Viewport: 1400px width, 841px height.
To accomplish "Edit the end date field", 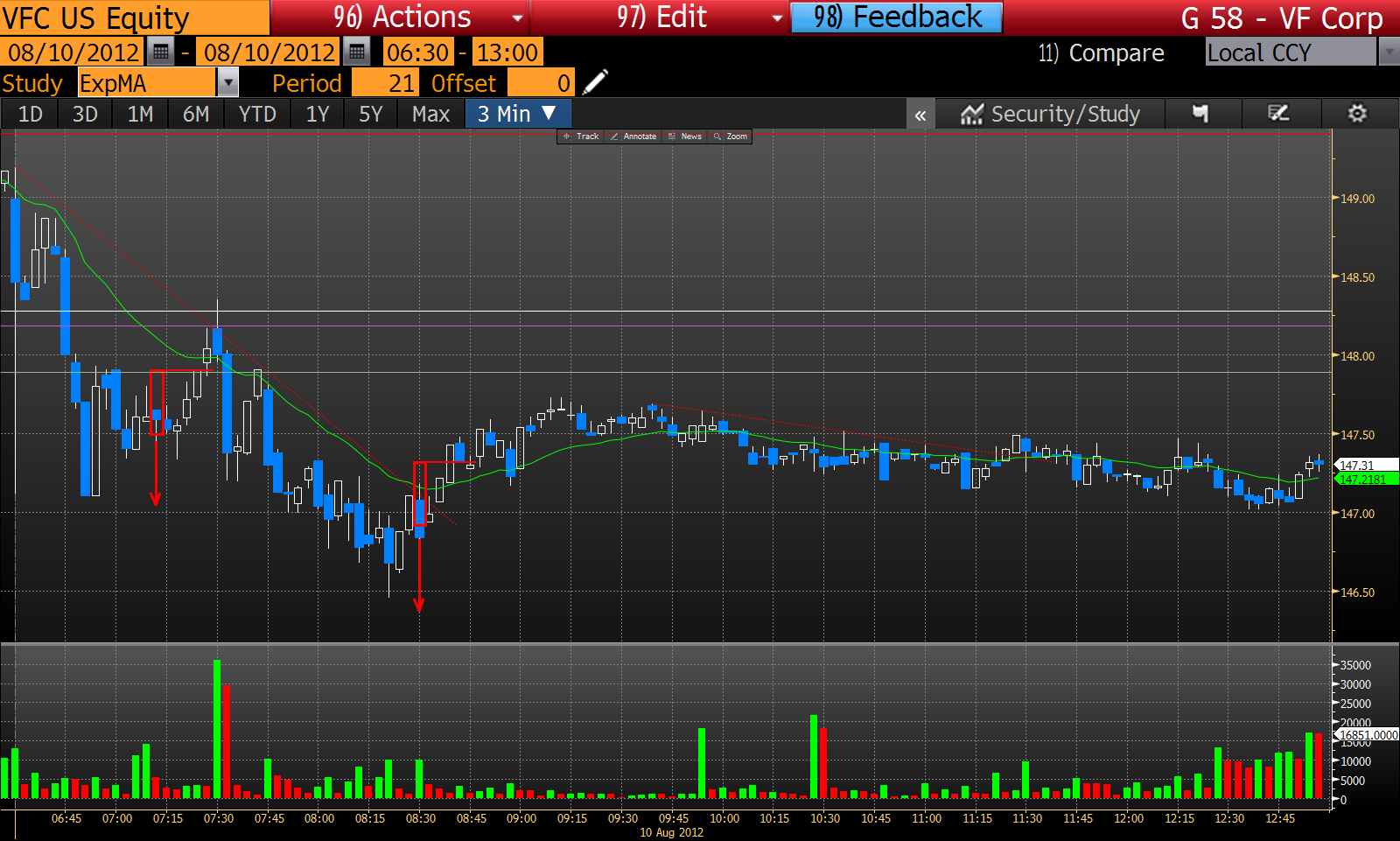I will pyautogui.click(x=269, y=53).
